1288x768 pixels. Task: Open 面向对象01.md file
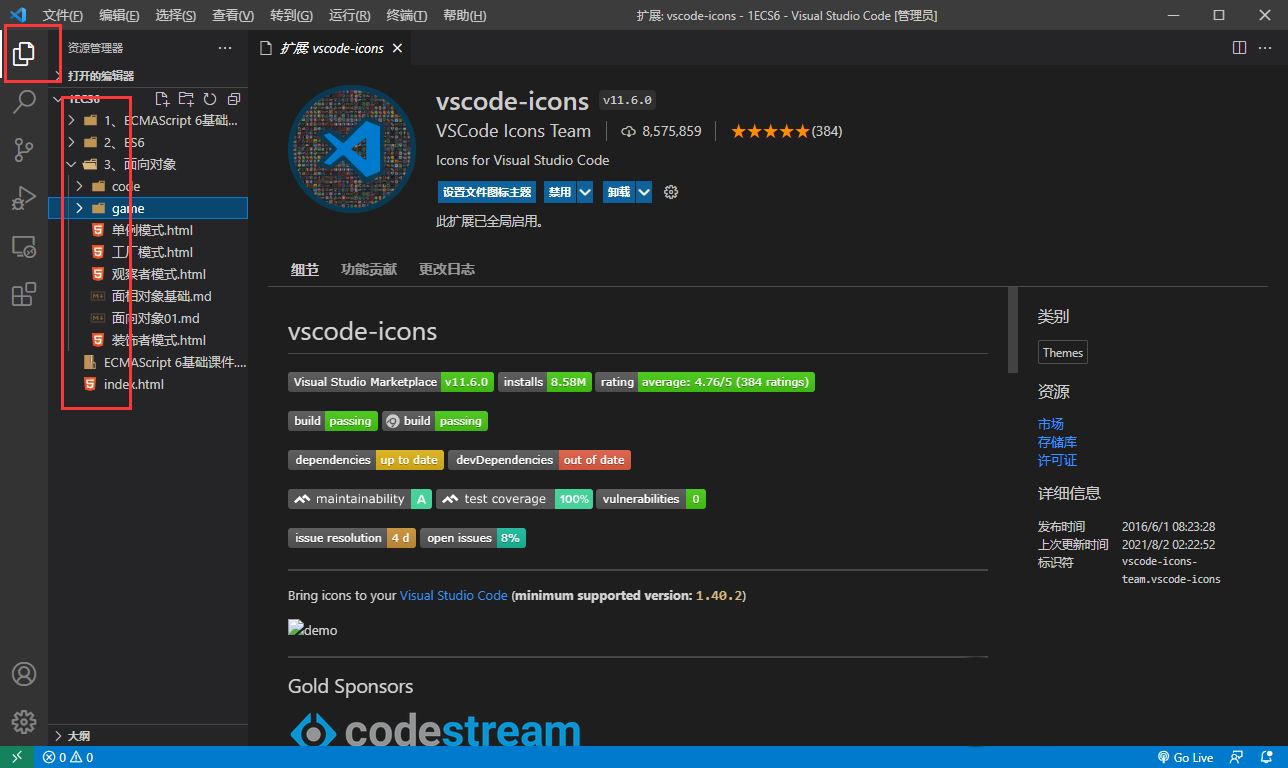point(148,318)
